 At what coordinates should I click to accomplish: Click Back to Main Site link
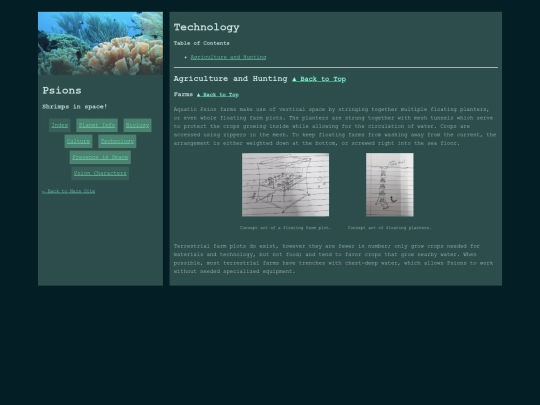(69, 191)
